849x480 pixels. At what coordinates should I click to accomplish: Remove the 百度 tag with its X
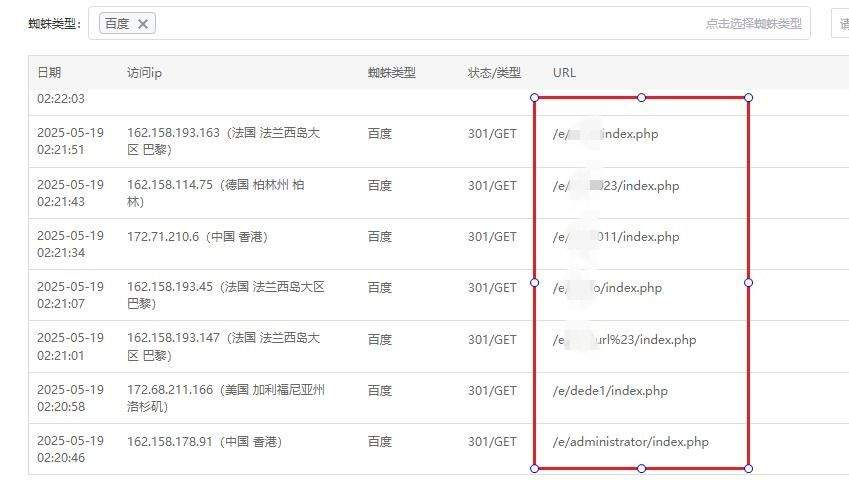(x=142, y=24)
